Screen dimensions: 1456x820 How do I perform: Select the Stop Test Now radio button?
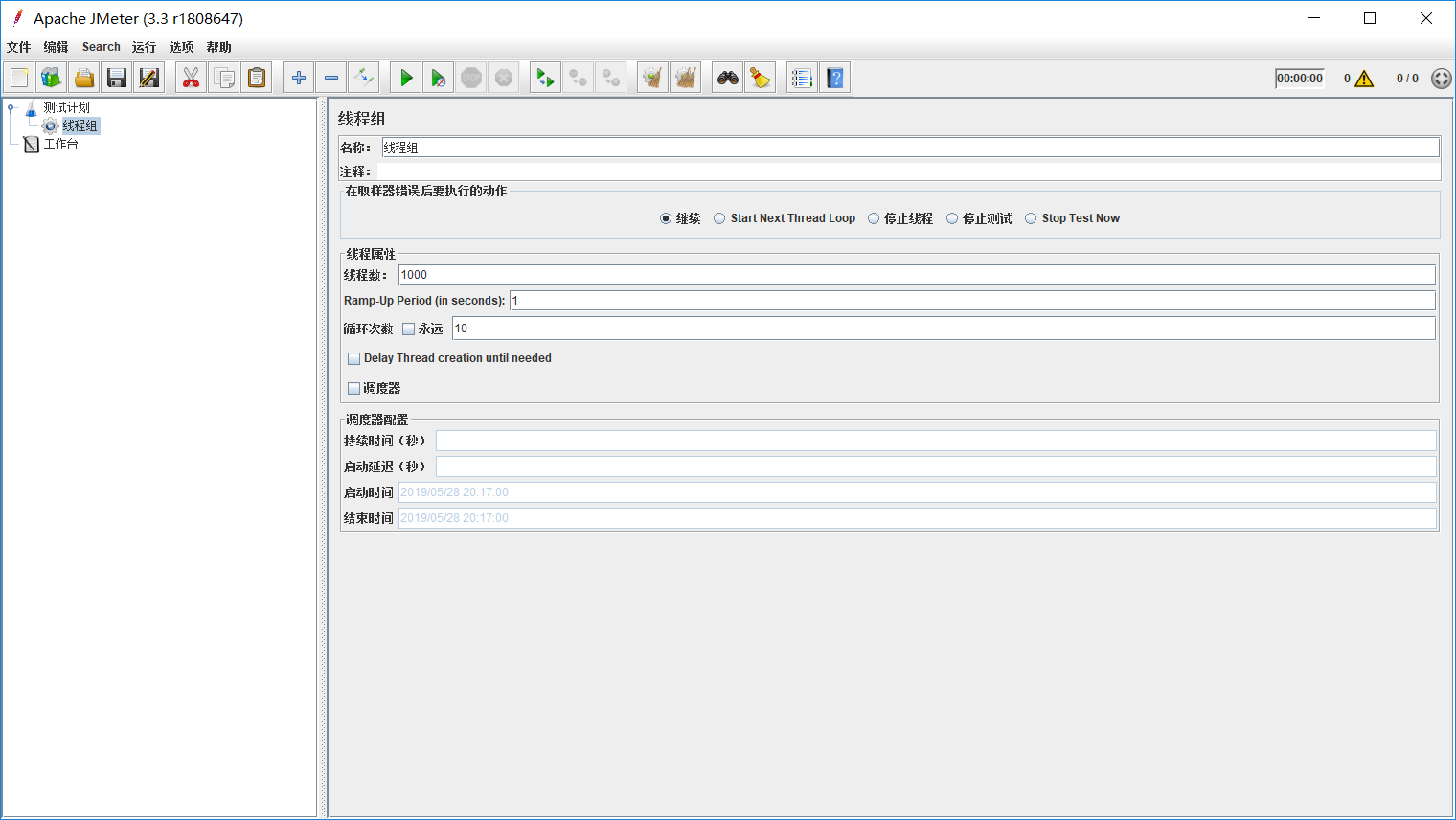tap(1031, 217)
